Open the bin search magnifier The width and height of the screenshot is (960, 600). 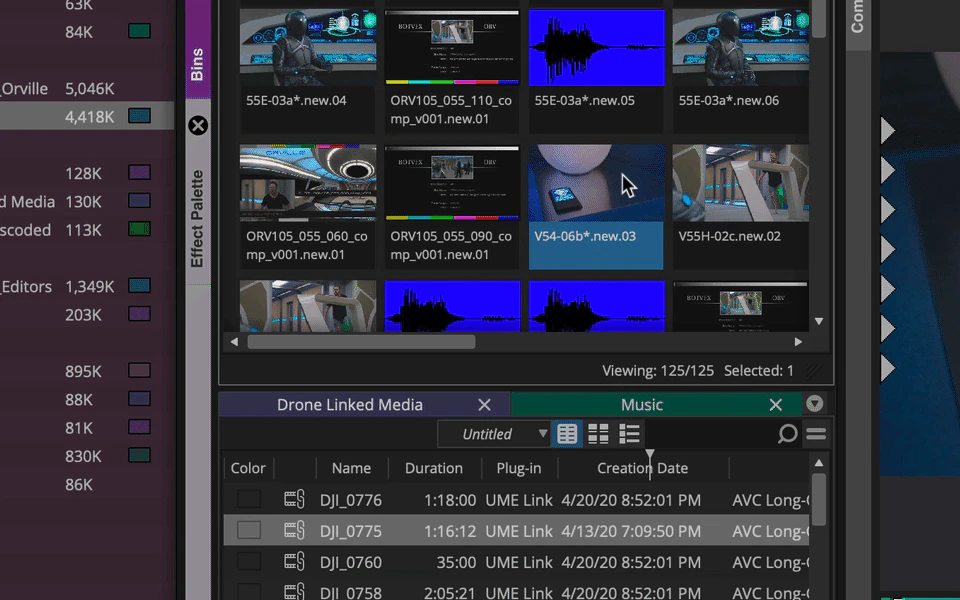[x=787, y=434]
